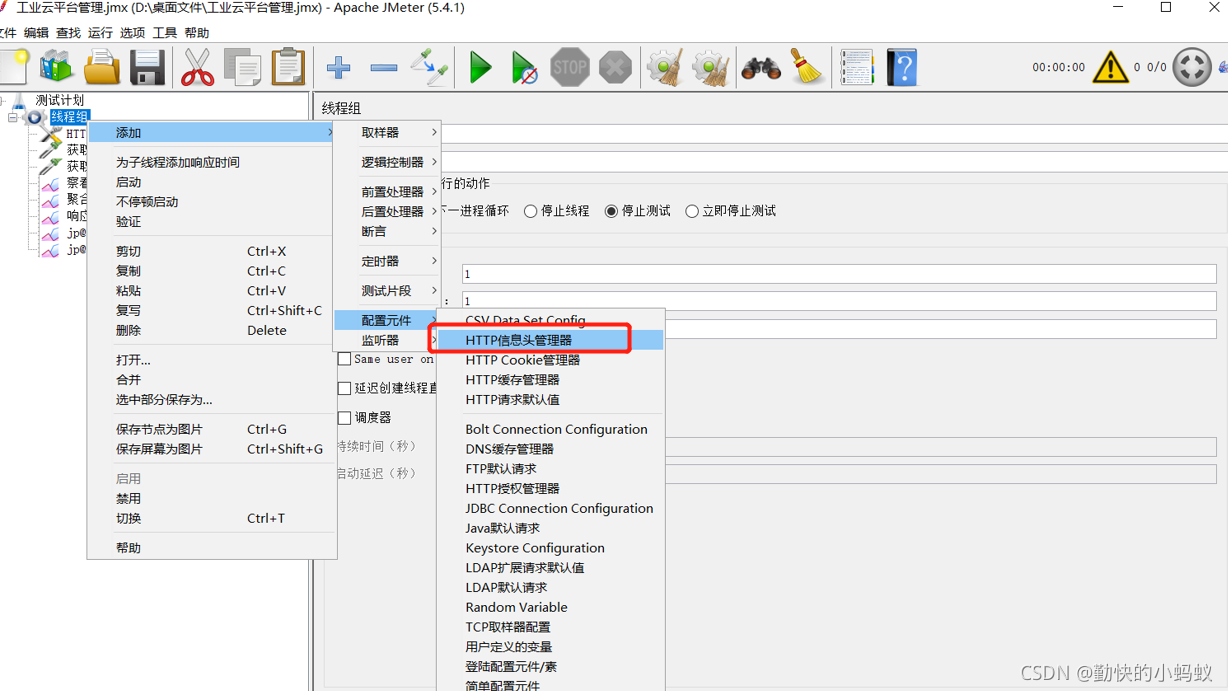Click 为子线程添加响应时间 in context menu
The image size is (1228, 691).
pos(212,162)
